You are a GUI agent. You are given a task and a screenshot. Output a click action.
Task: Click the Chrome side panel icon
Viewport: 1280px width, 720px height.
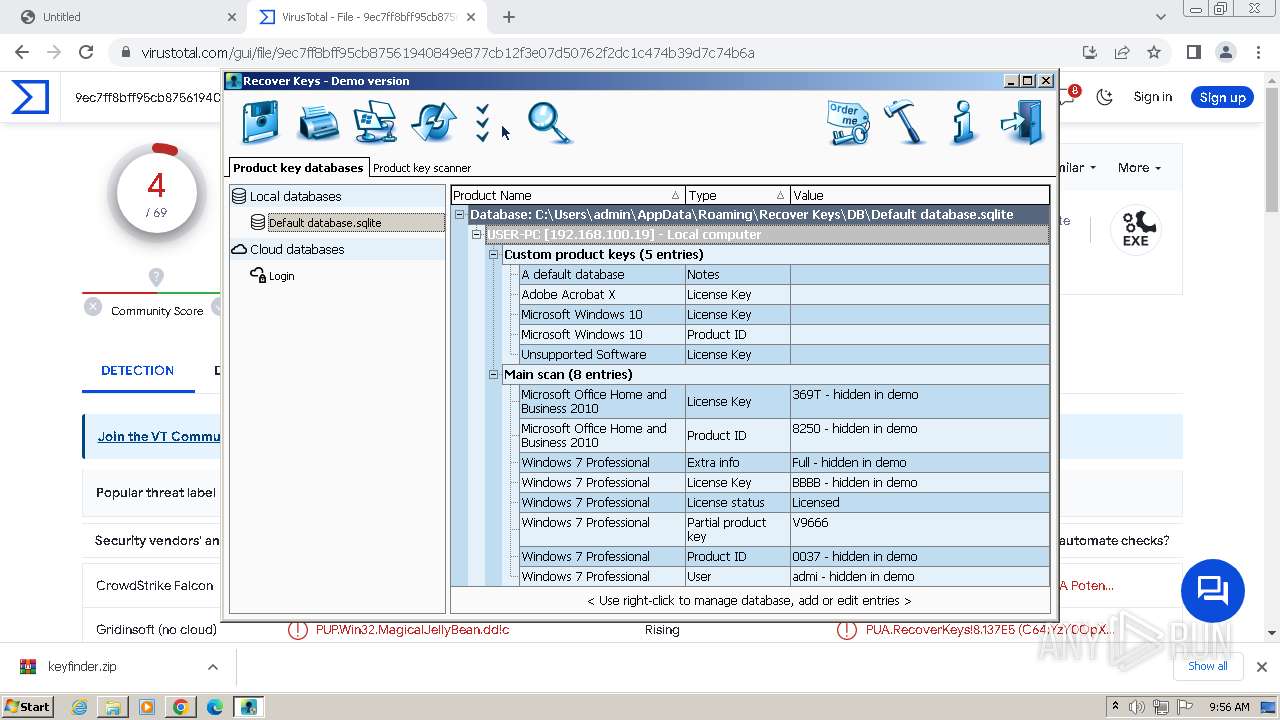[x=1194, y=52]
